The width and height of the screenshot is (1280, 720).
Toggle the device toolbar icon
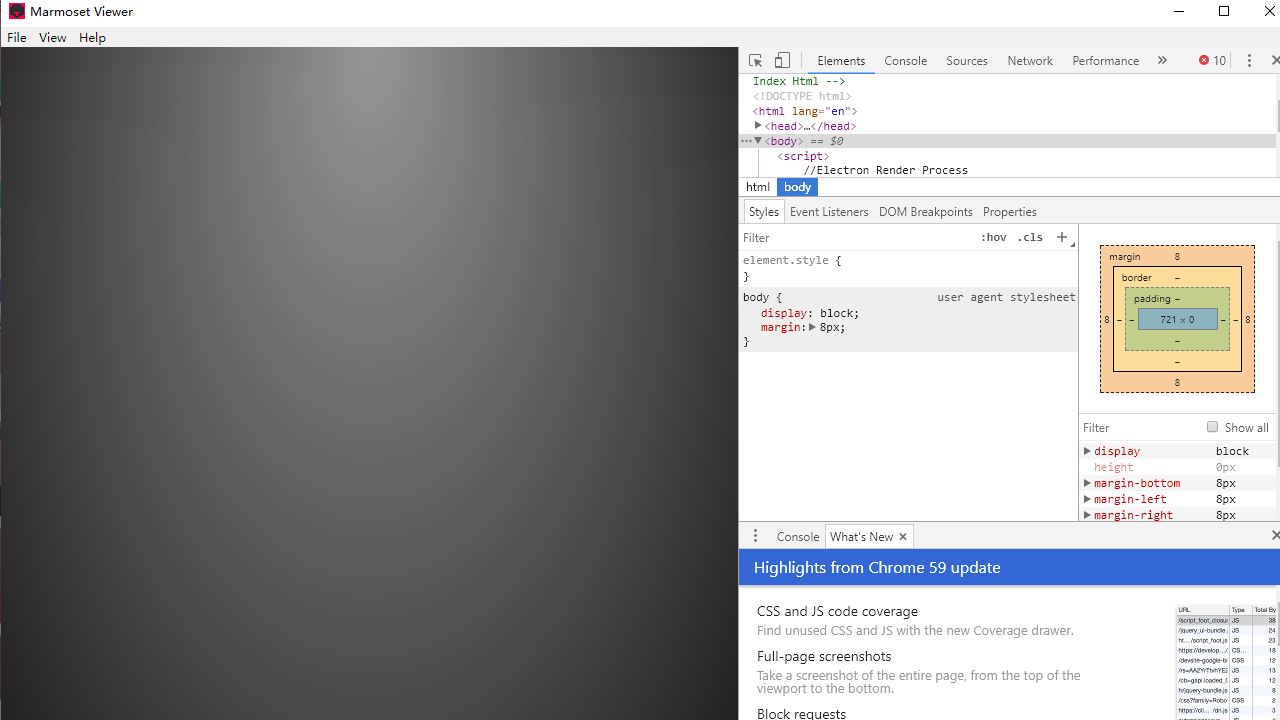tap(783, 60)
